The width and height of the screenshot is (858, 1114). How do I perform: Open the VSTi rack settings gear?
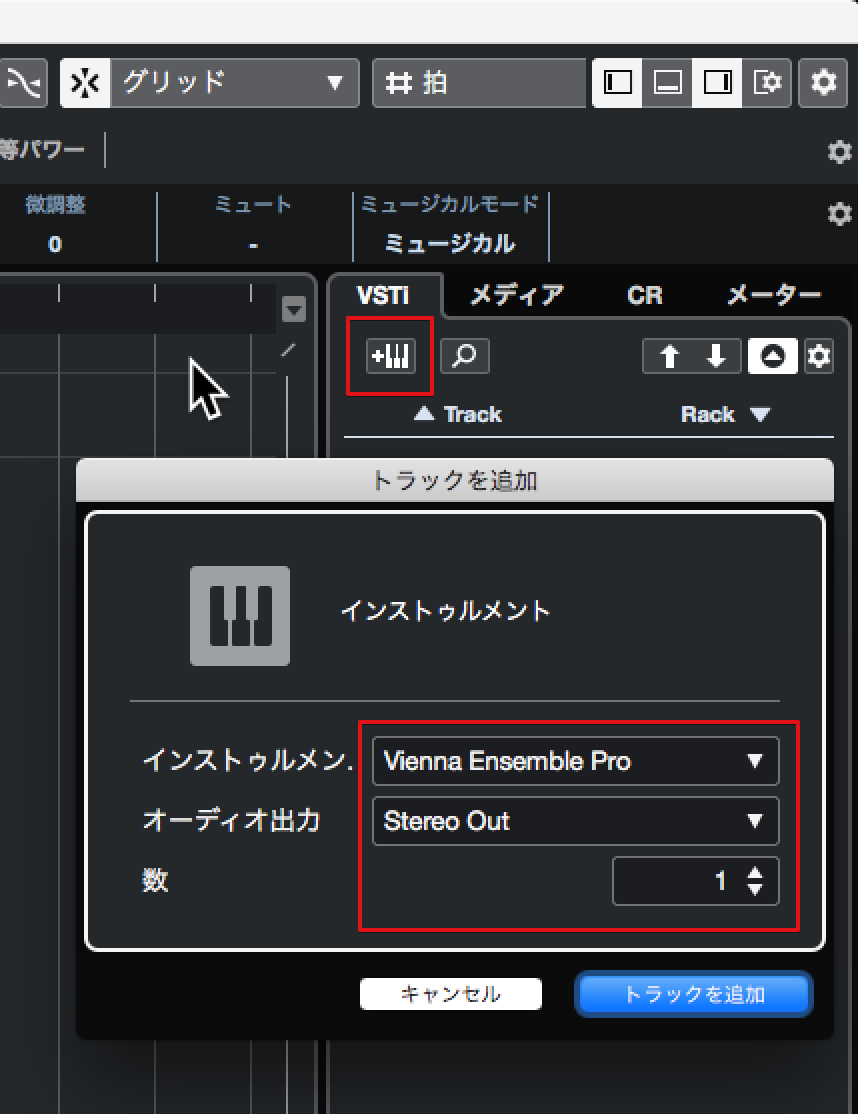818,355
